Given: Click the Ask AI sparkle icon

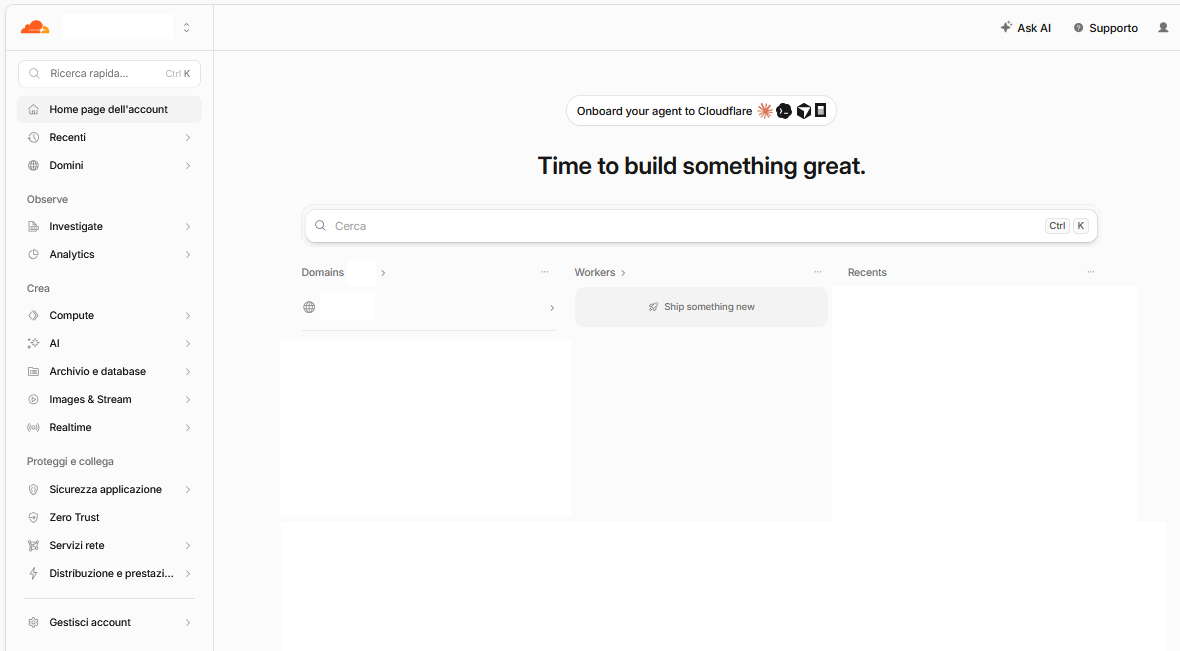Looking at the screenshot, I should coord(1006,27).
